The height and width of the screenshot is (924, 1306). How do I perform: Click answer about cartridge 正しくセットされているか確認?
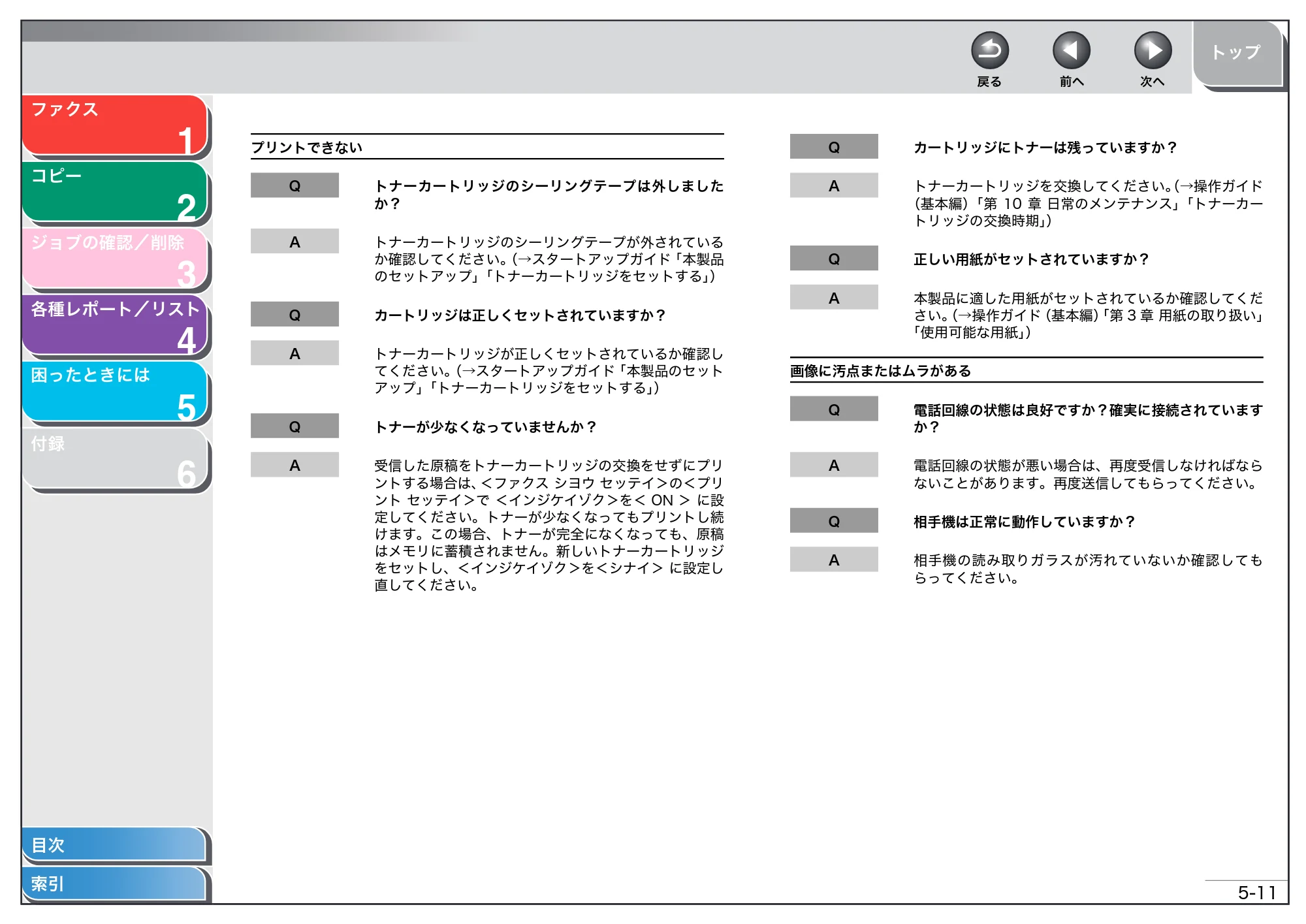tap(549, 371)
